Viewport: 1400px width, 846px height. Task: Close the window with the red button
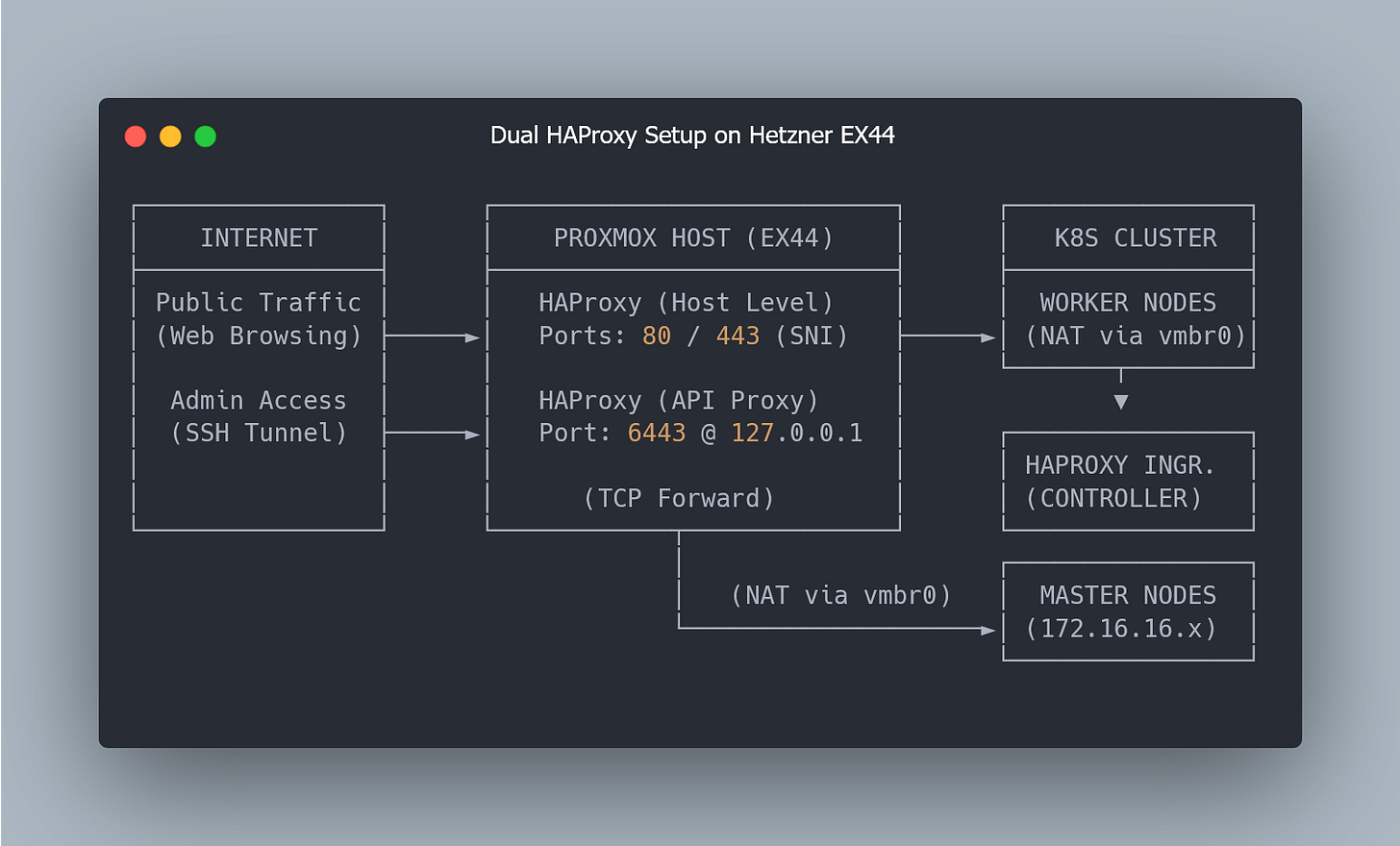point(136,137)
